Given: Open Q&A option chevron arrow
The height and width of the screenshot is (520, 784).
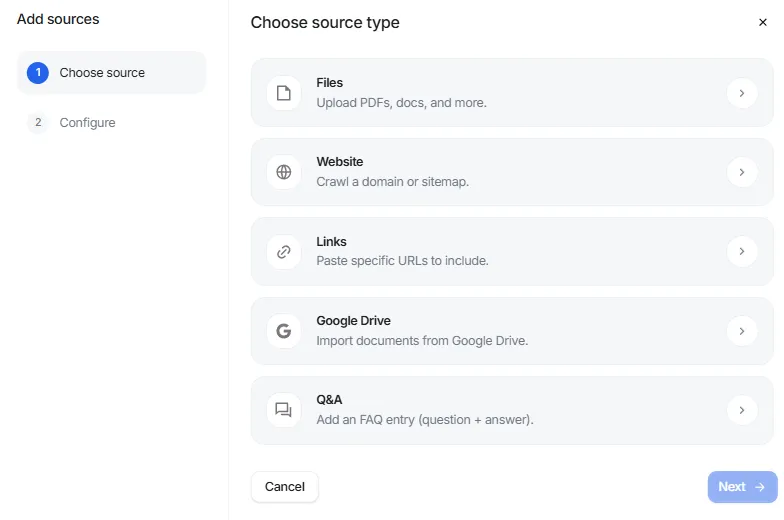Looking at the screenshot, I should [741, 410].
